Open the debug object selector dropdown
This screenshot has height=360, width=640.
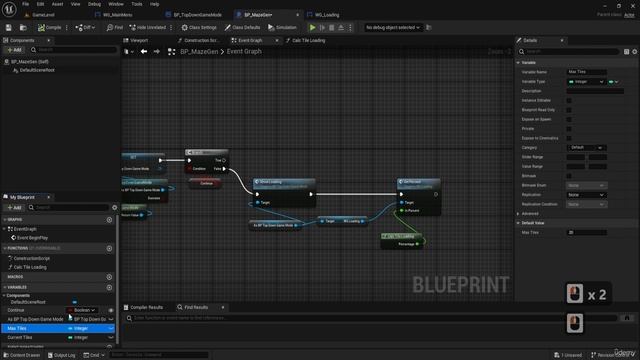pyautogui.click(x=393, y=27)
